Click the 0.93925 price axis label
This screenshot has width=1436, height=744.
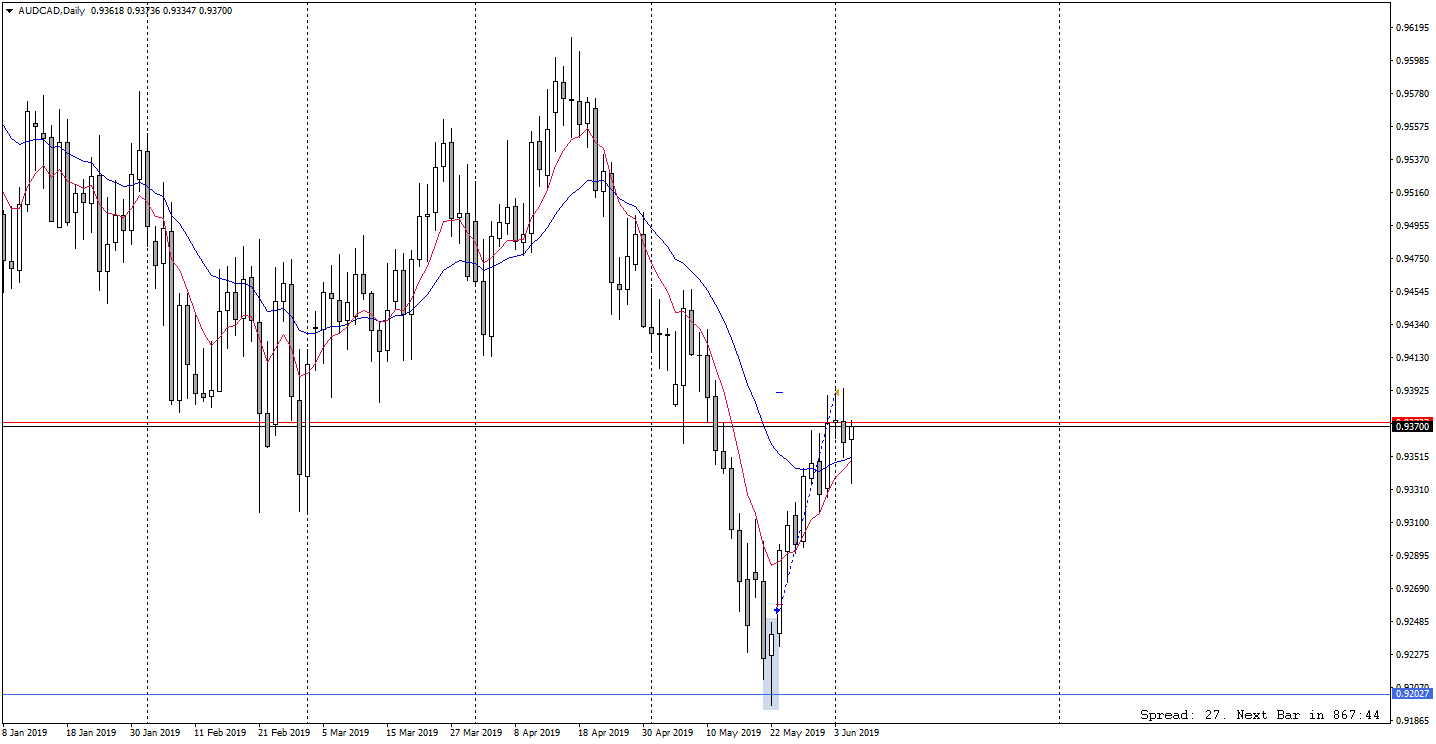coord(1412,390)
